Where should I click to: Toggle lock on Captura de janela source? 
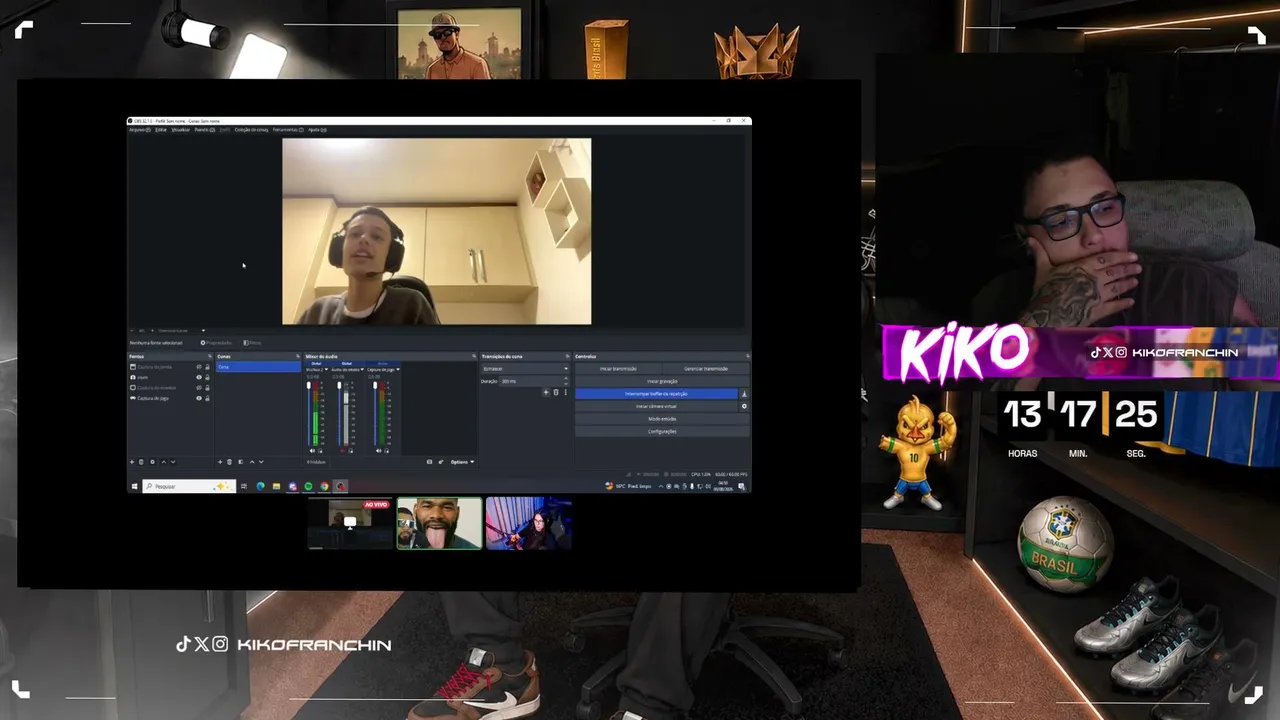point(207,367)
